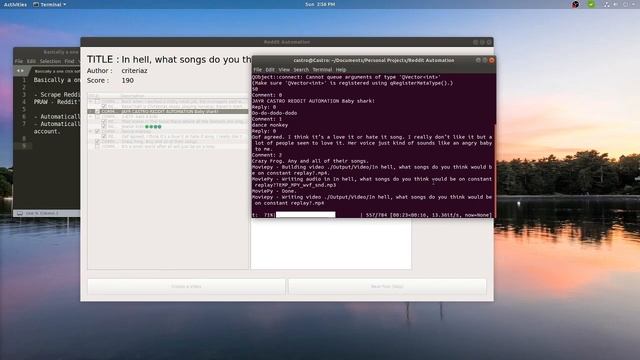640x360 pixels.
Task: Click the 'Next Post (Skip)' button
Action: point(387,287)
